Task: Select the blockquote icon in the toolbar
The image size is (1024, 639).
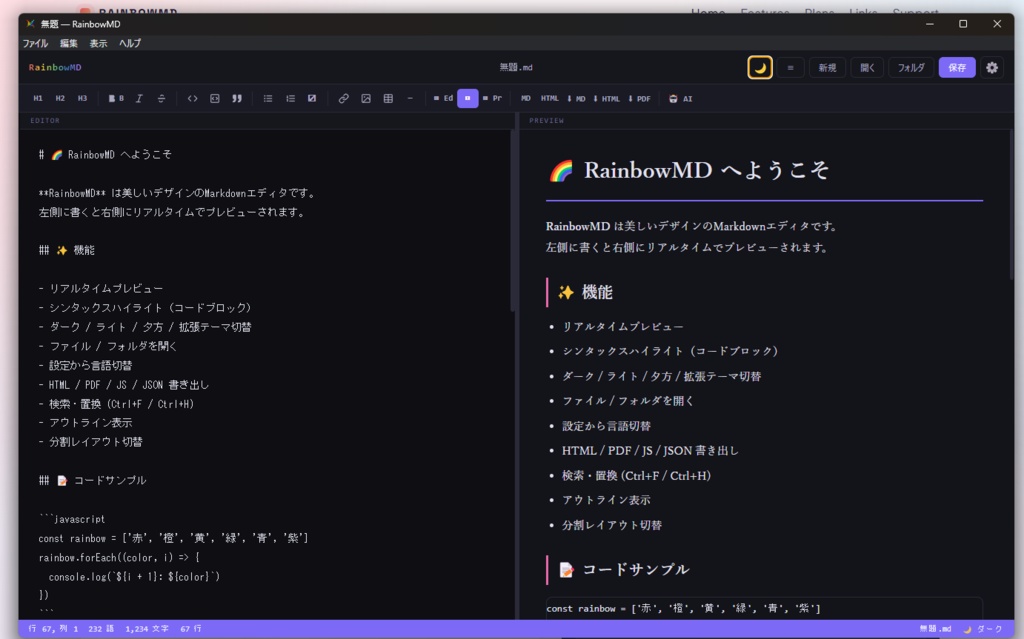Action: [237, 98]
